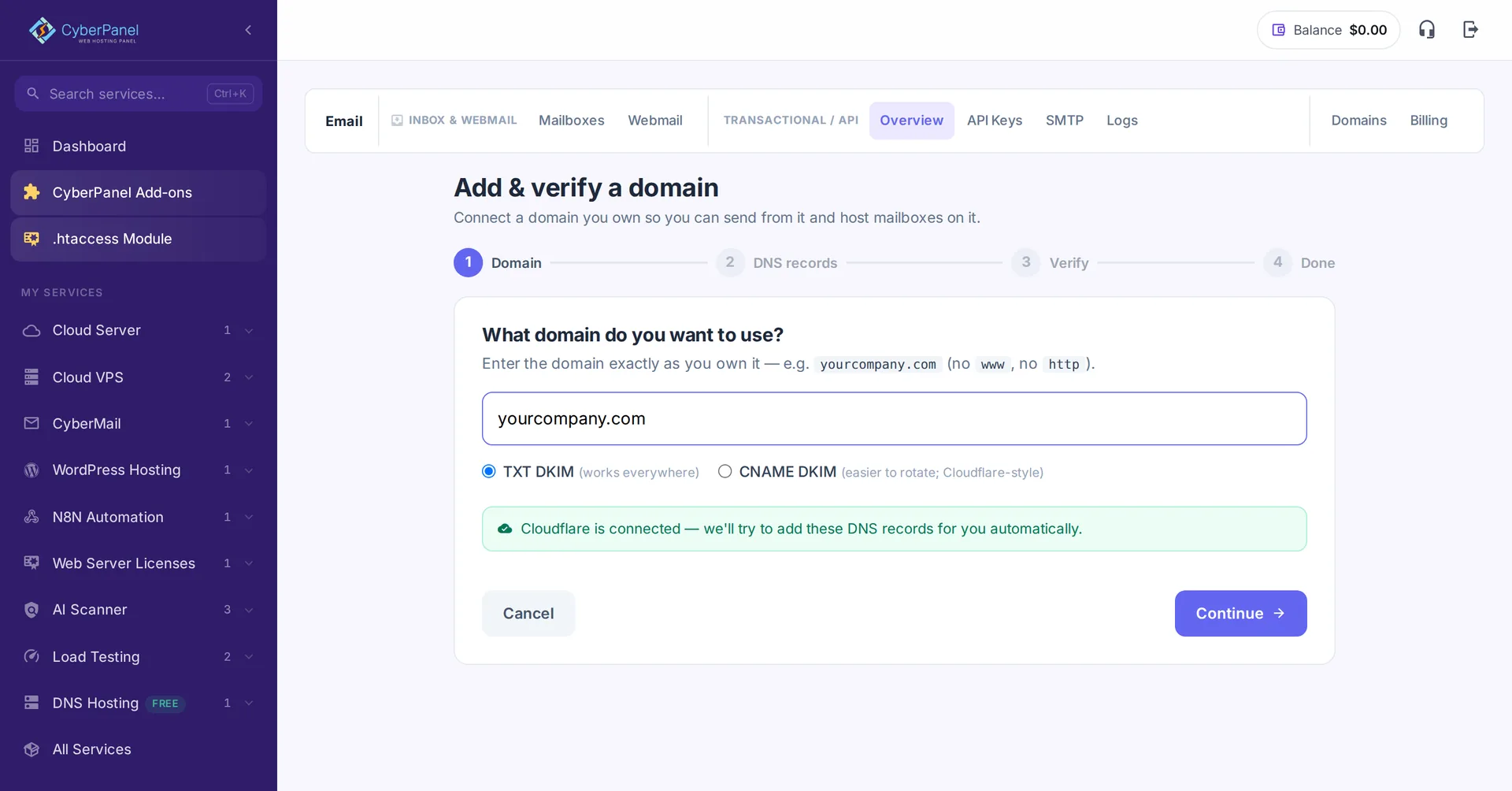Expand the Cloud VPS submenu chevron
This screenshot has height=791, width=1512.
point(249,377)
